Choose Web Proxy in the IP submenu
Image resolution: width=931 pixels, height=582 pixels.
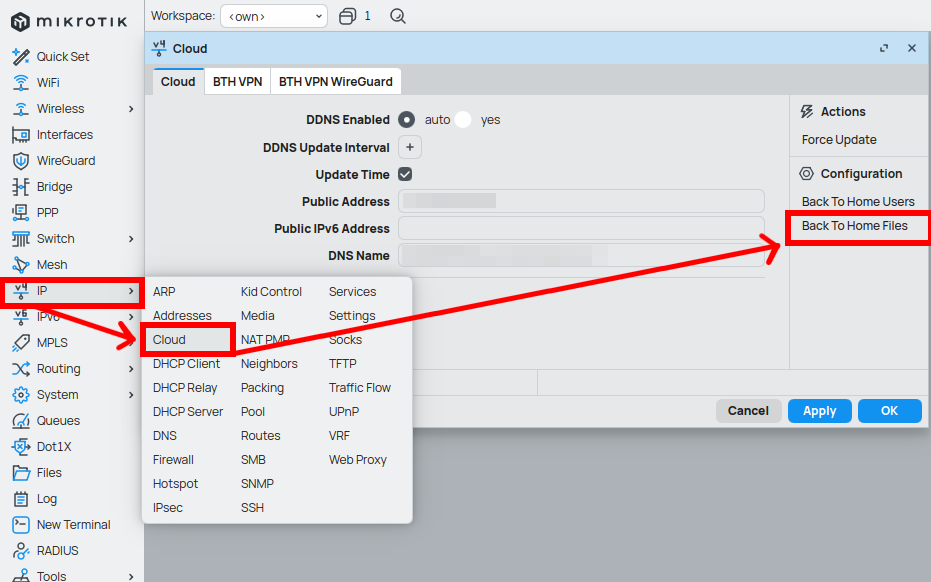click(x=357, y=460)
